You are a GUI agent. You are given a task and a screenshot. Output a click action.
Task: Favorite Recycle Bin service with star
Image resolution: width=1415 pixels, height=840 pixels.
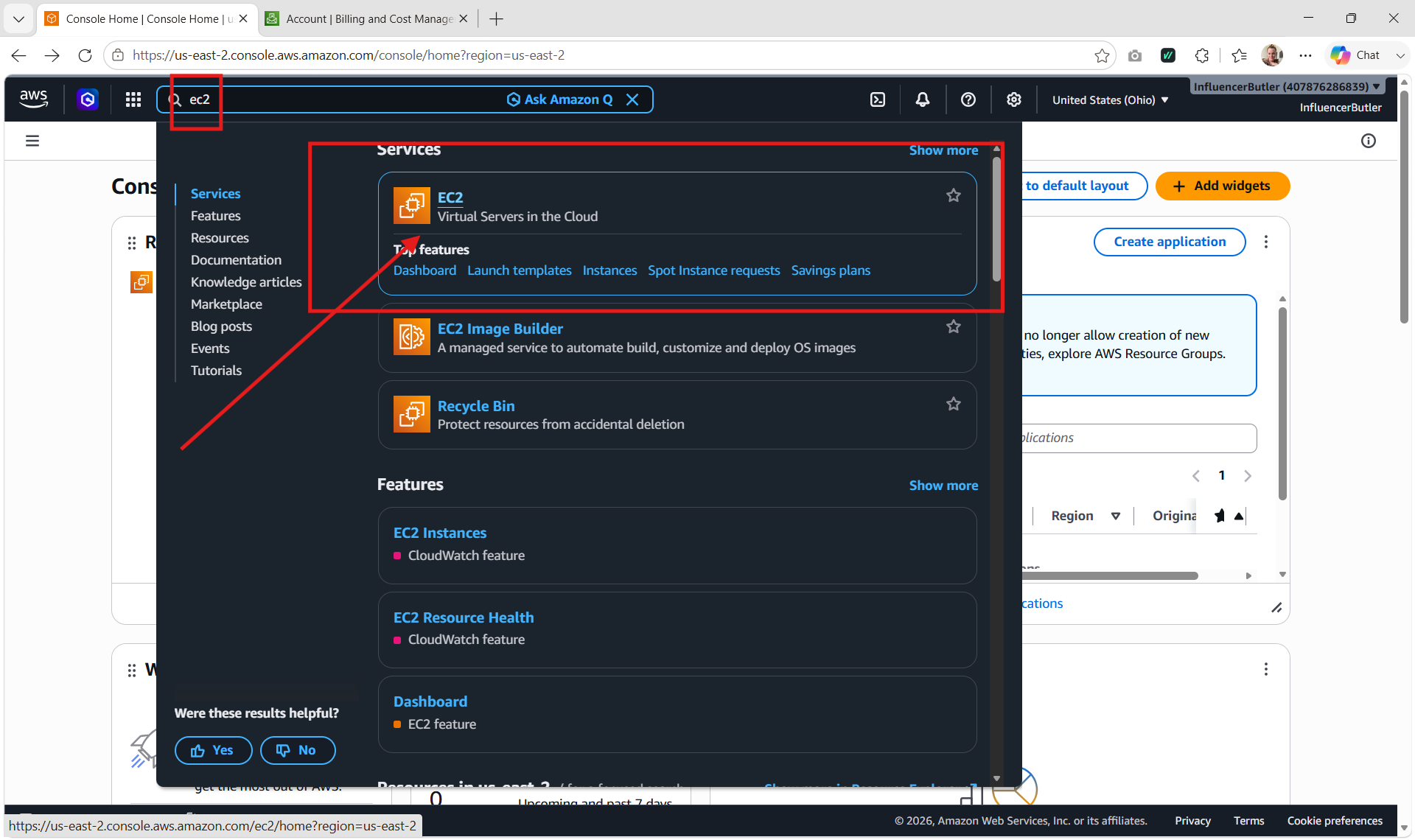tap(954, 404)
